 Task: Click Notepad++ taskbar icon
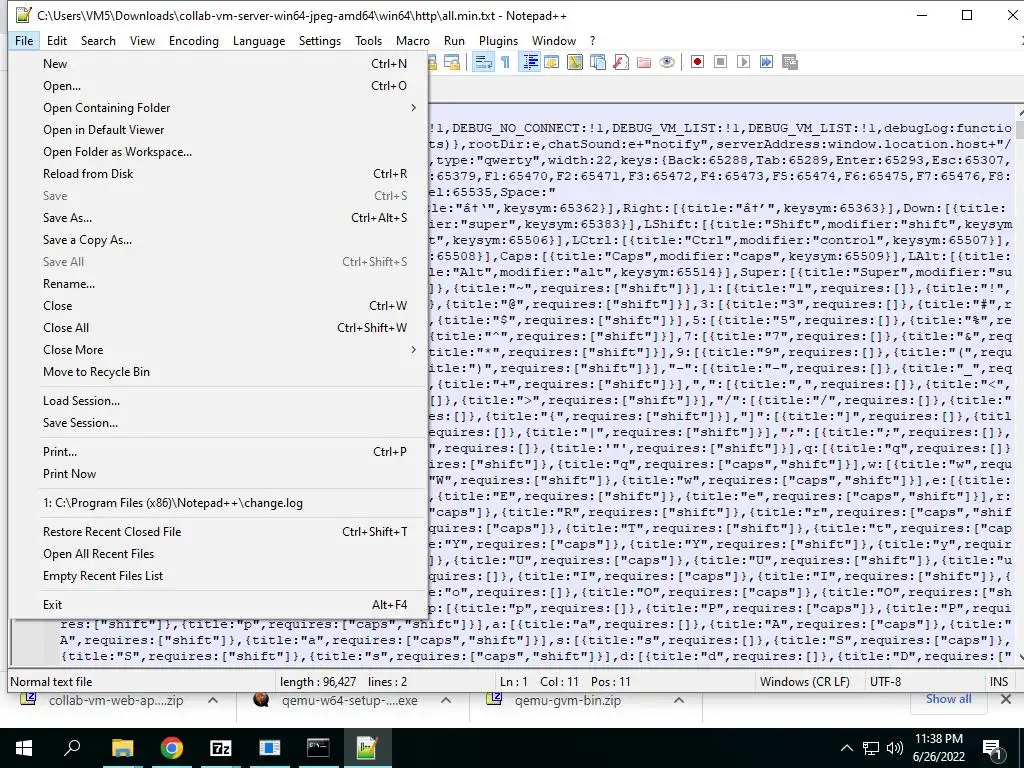[367, 748]
